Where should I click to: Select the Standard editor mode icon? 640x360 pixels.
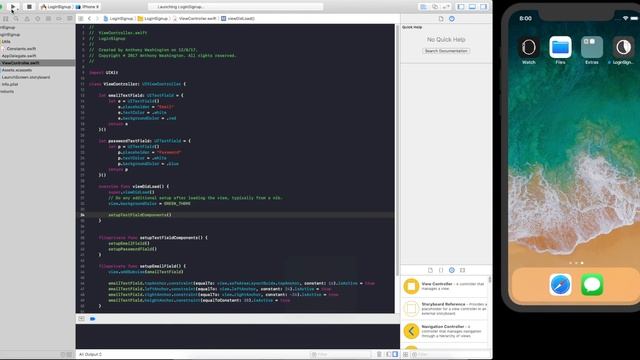tap(424, 7)
